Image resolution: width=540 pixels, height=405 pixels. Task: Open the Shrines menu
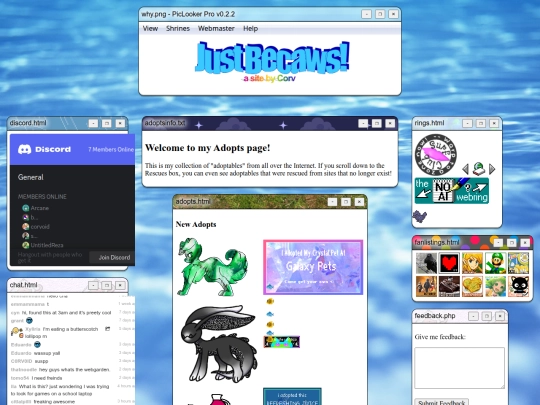pos(178,29)
